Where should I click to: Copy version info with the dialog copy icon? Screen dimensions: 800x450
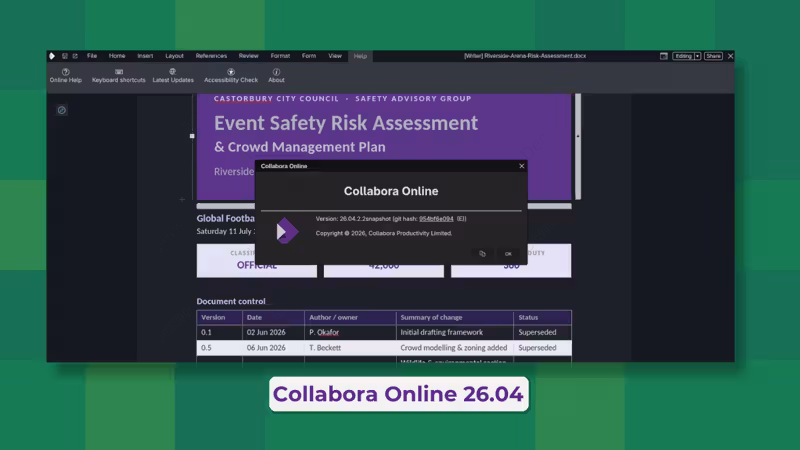click(x=482, y=254)
